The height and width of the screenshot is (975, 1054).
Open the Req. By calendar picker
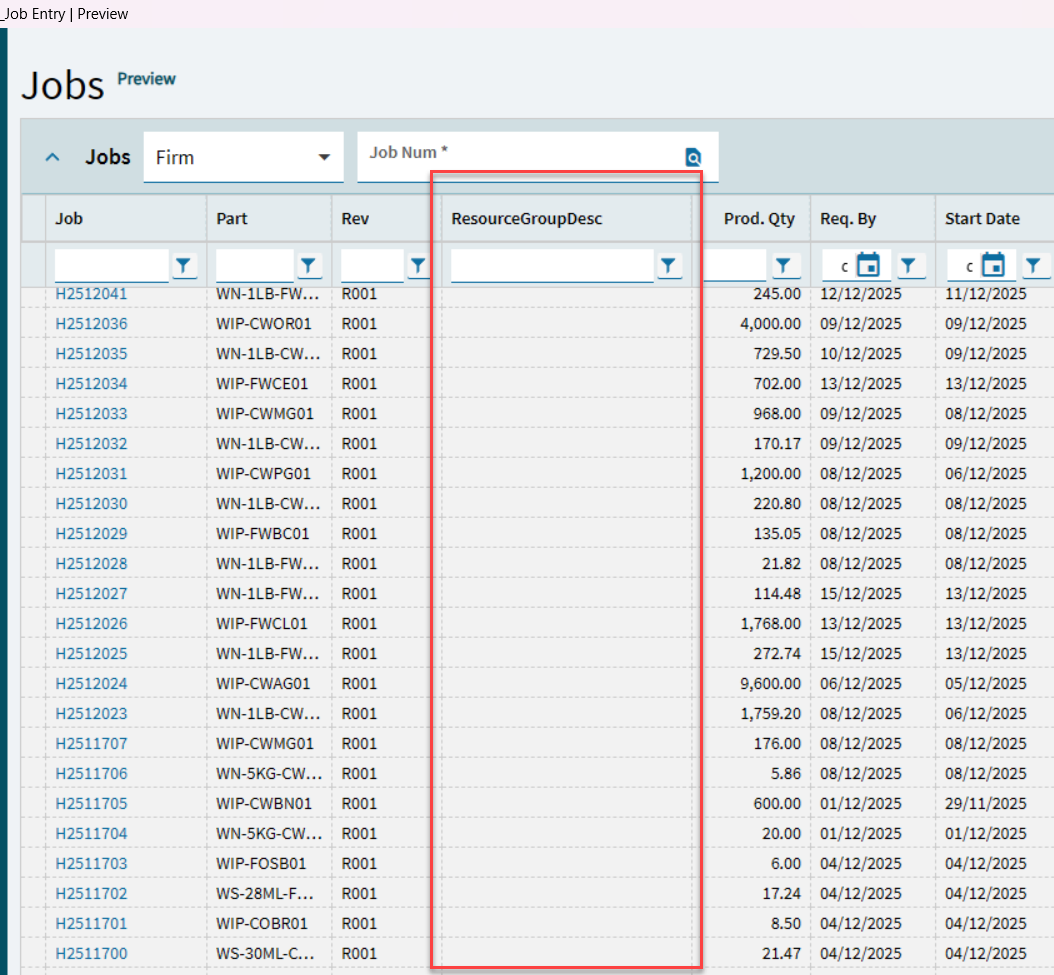point(869,265)
